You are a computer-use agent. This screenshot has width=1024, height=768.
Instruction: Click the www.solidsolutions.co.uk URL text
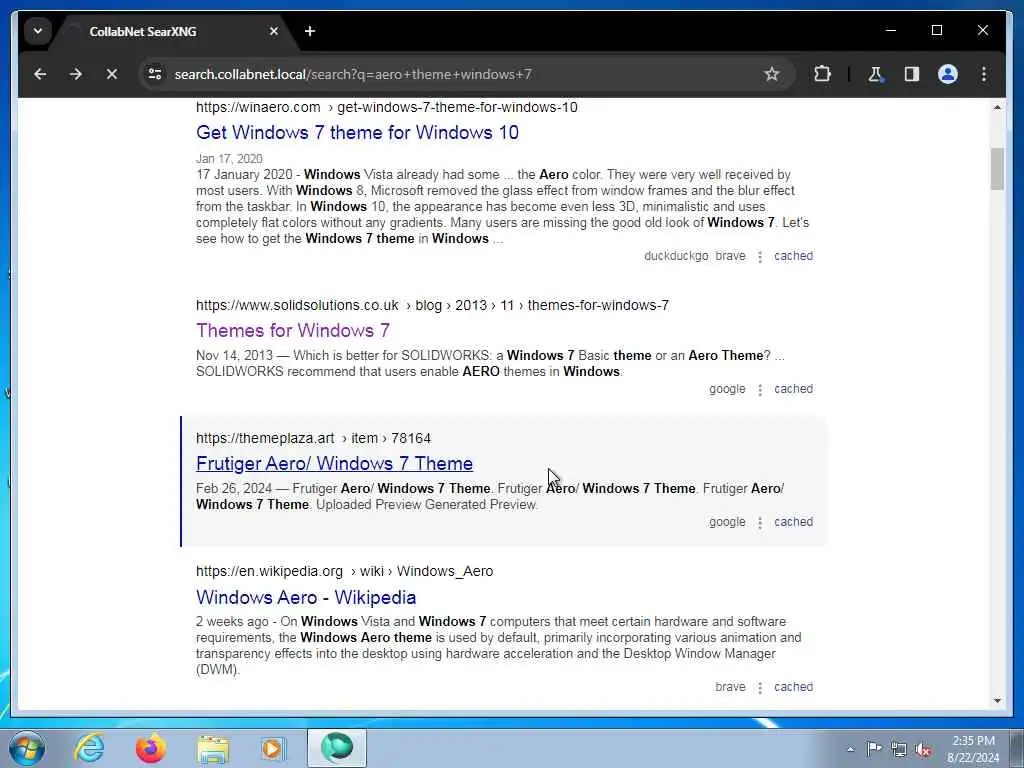coord(297,305)
